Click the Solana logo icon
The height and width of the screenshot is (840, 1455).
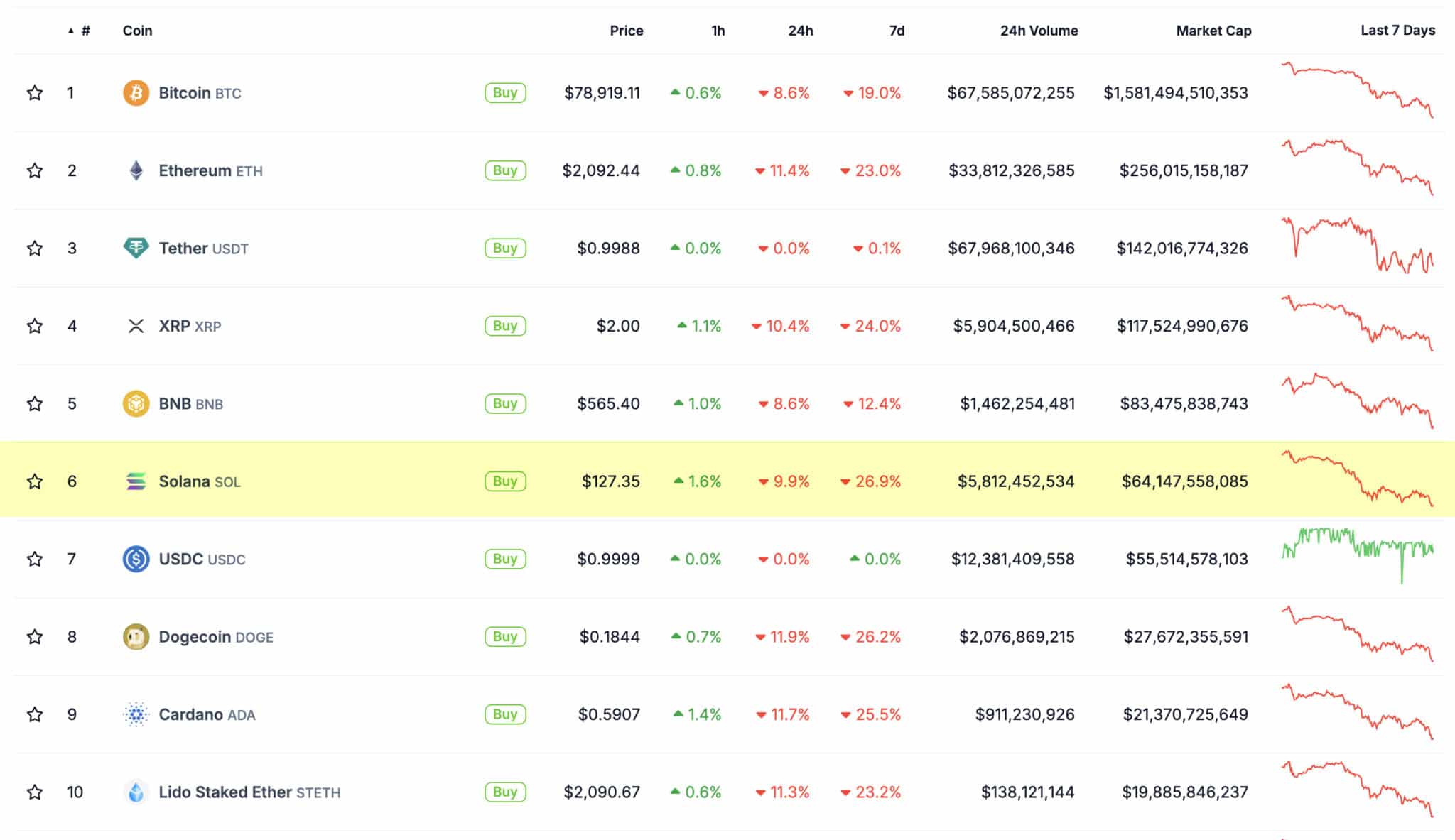point(136,481)
